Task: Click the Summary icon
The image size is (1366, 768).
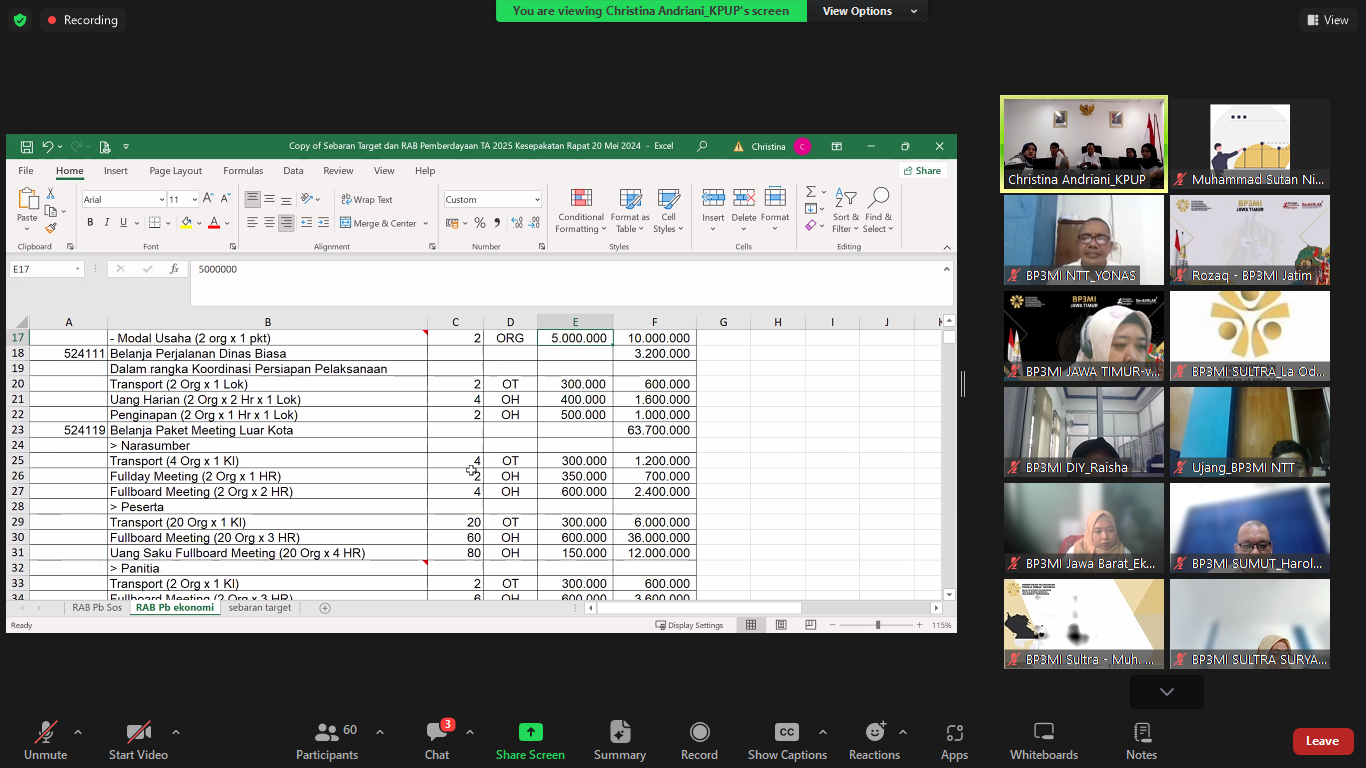Action: pyautogui.click(x=619, y=740)
